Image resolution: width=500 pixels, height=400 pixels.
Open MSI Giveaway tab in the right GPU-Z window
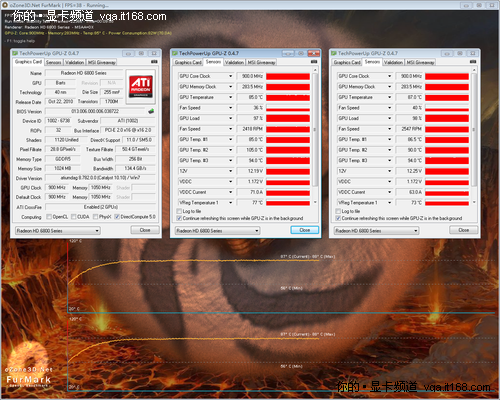pyautogui.click(x=420, y=62)
